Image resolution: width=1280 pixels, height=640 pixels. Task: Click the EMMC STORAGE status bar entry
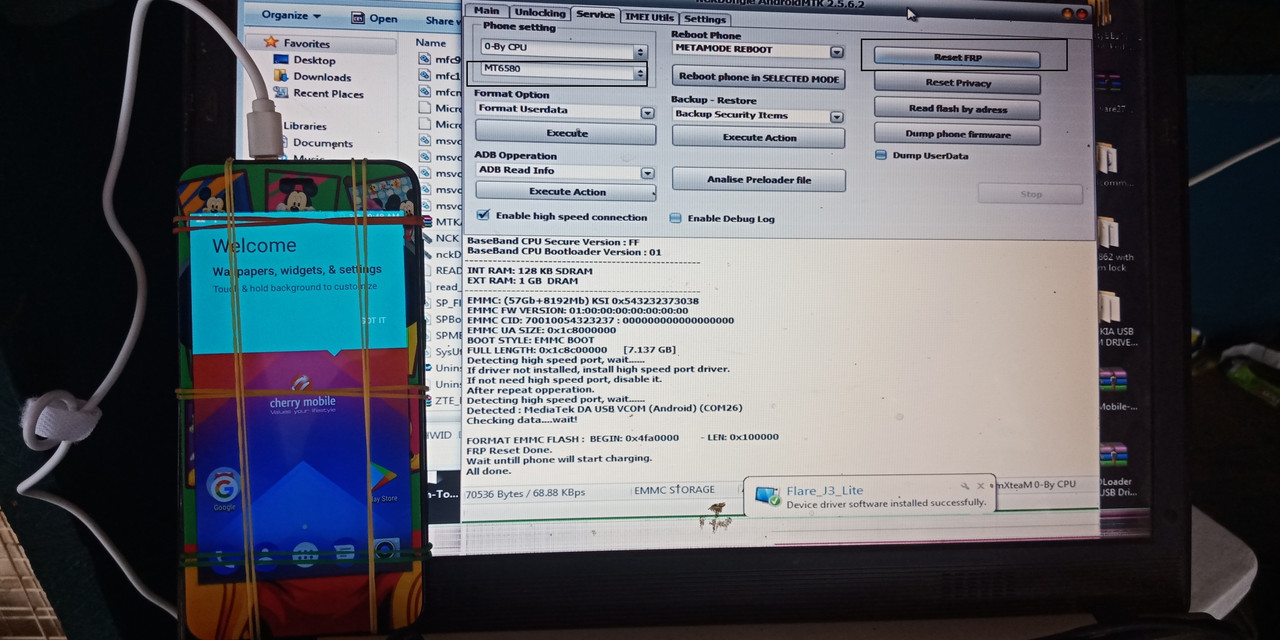[x=675, y=490]
